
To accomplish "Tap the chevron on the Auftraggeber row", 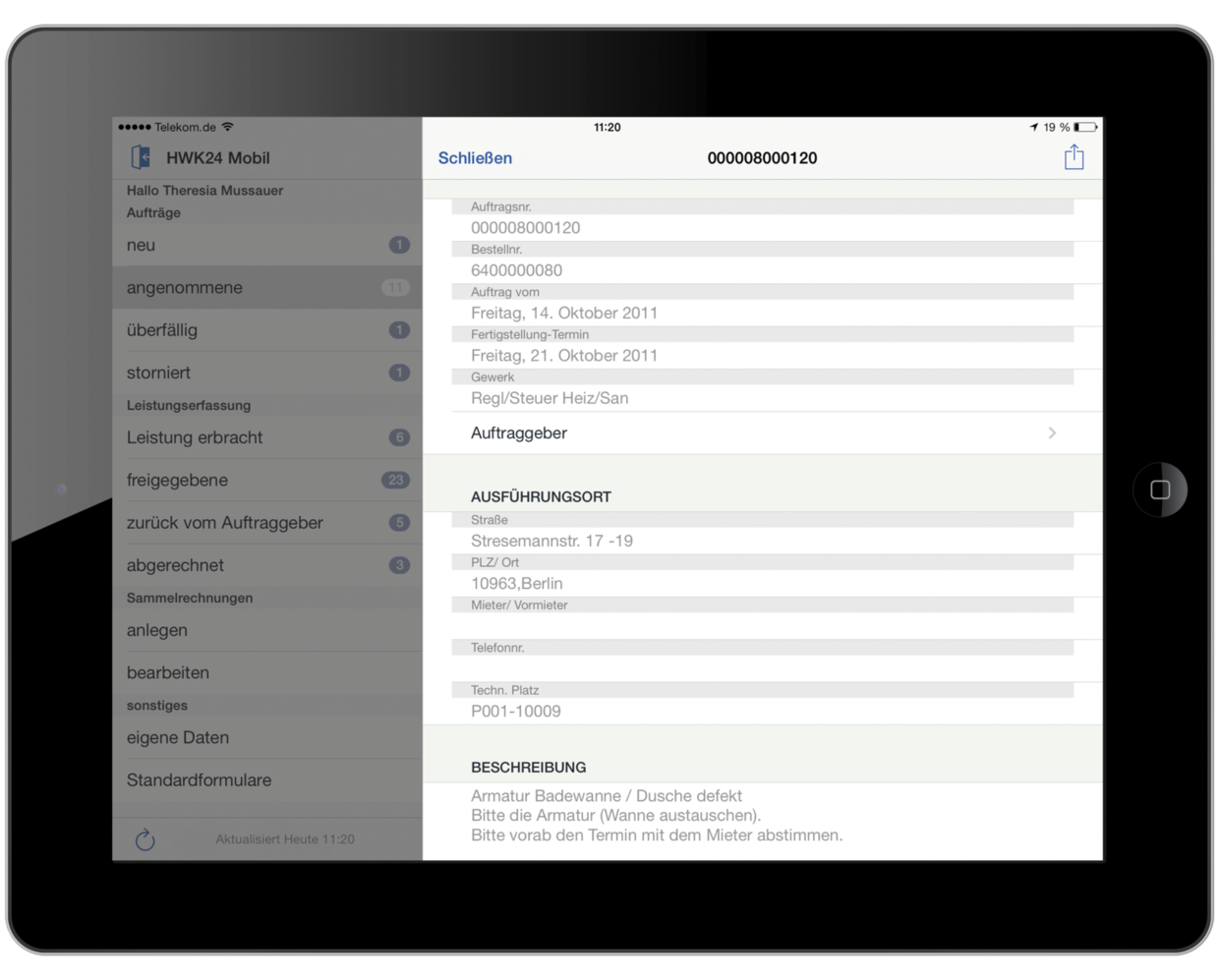I will click(1052, 432).
